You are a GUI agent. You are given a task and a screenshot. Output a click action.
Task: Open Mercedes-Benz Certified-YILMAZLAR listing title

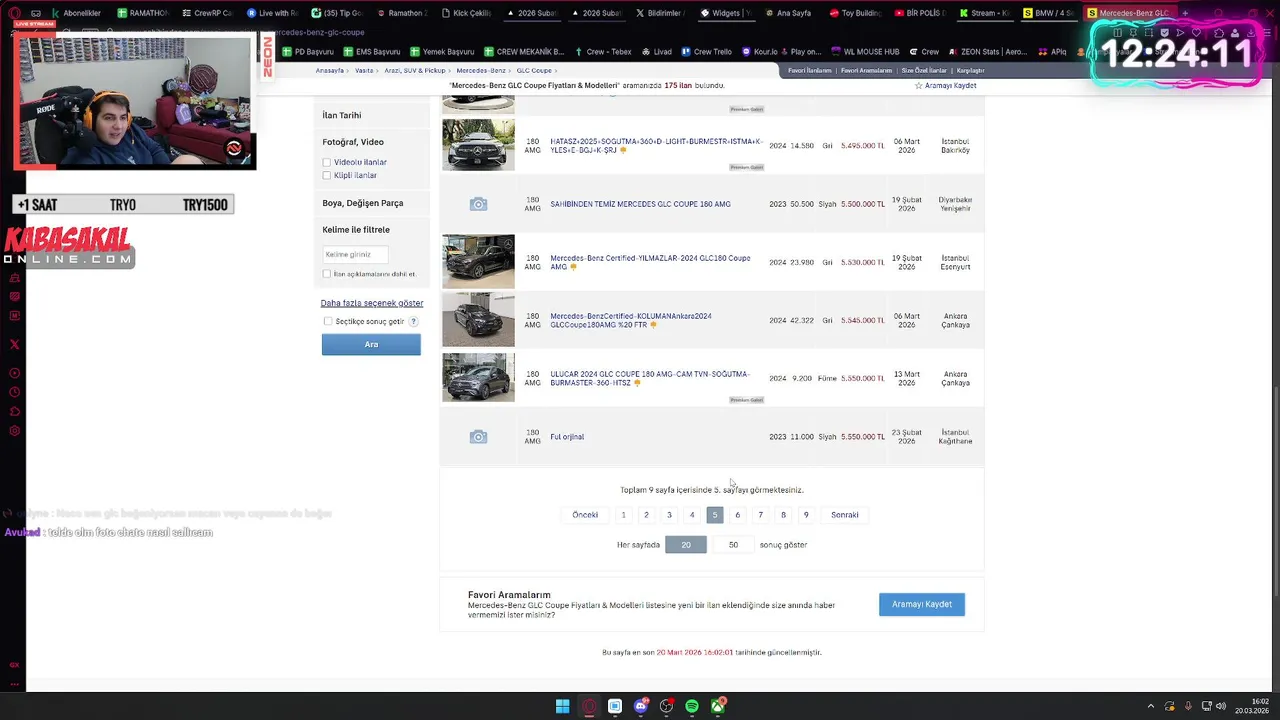650,262
